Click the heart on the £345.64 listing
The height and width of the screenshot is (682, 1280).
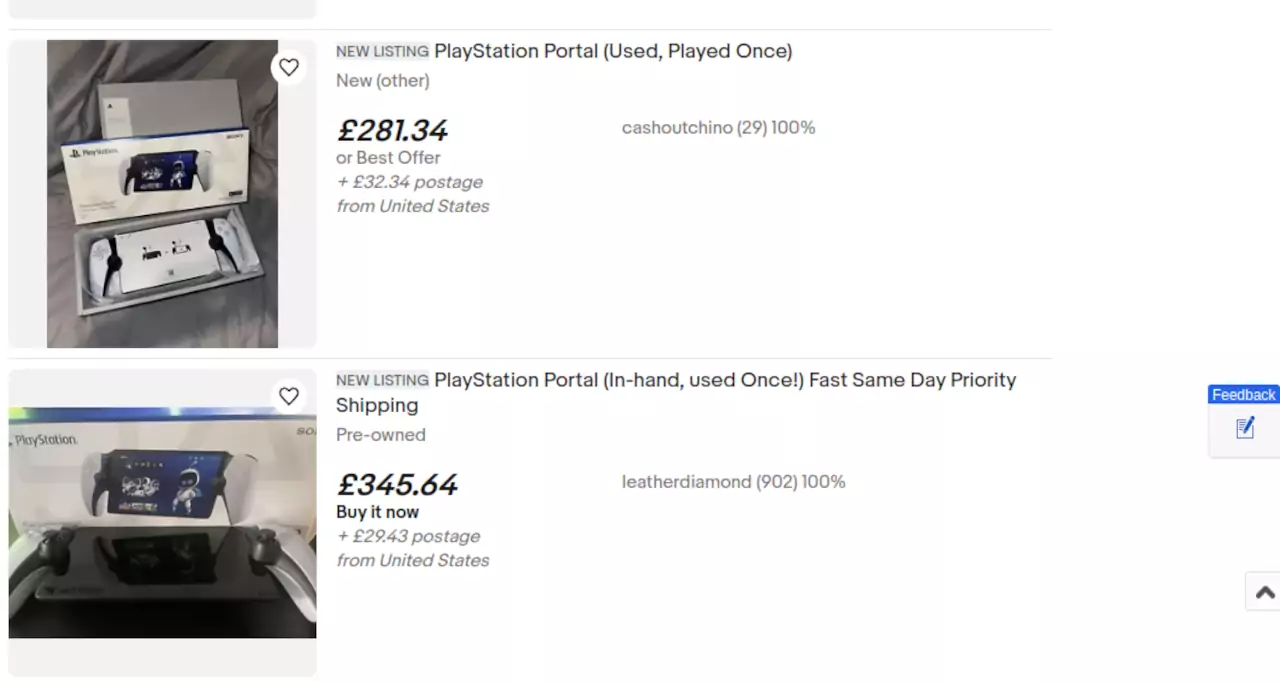click(289, 397)
